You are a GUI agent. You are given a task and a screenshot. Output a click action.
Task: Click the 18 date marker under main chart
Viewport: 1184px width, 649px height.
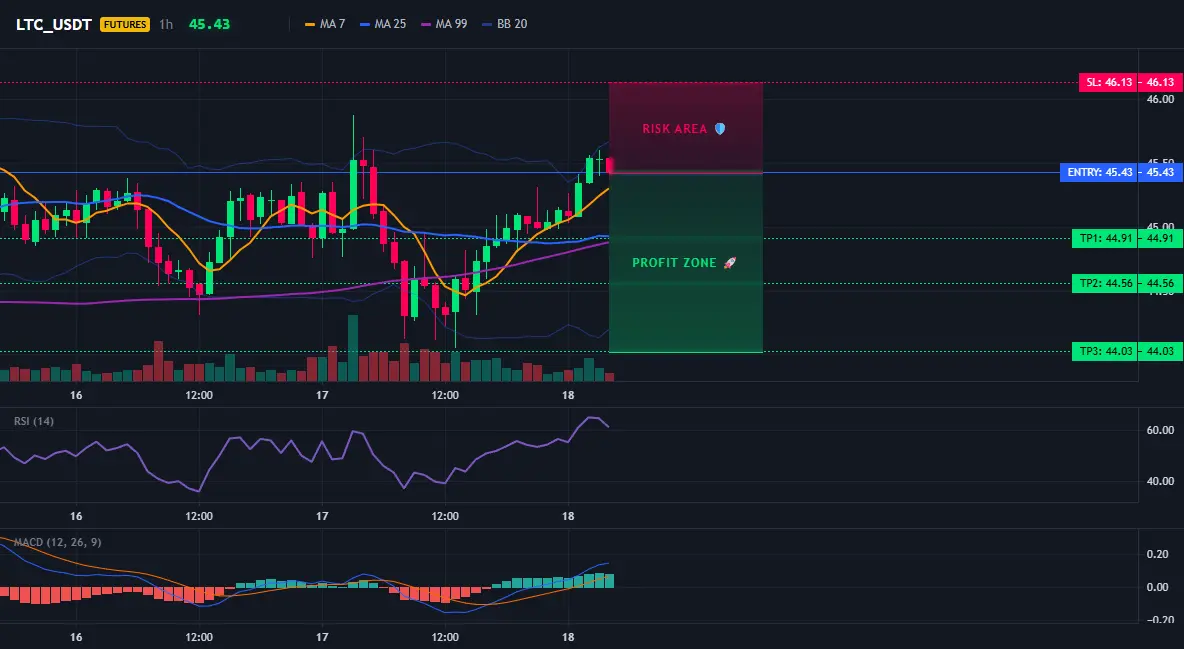click(x=568, y=395)
